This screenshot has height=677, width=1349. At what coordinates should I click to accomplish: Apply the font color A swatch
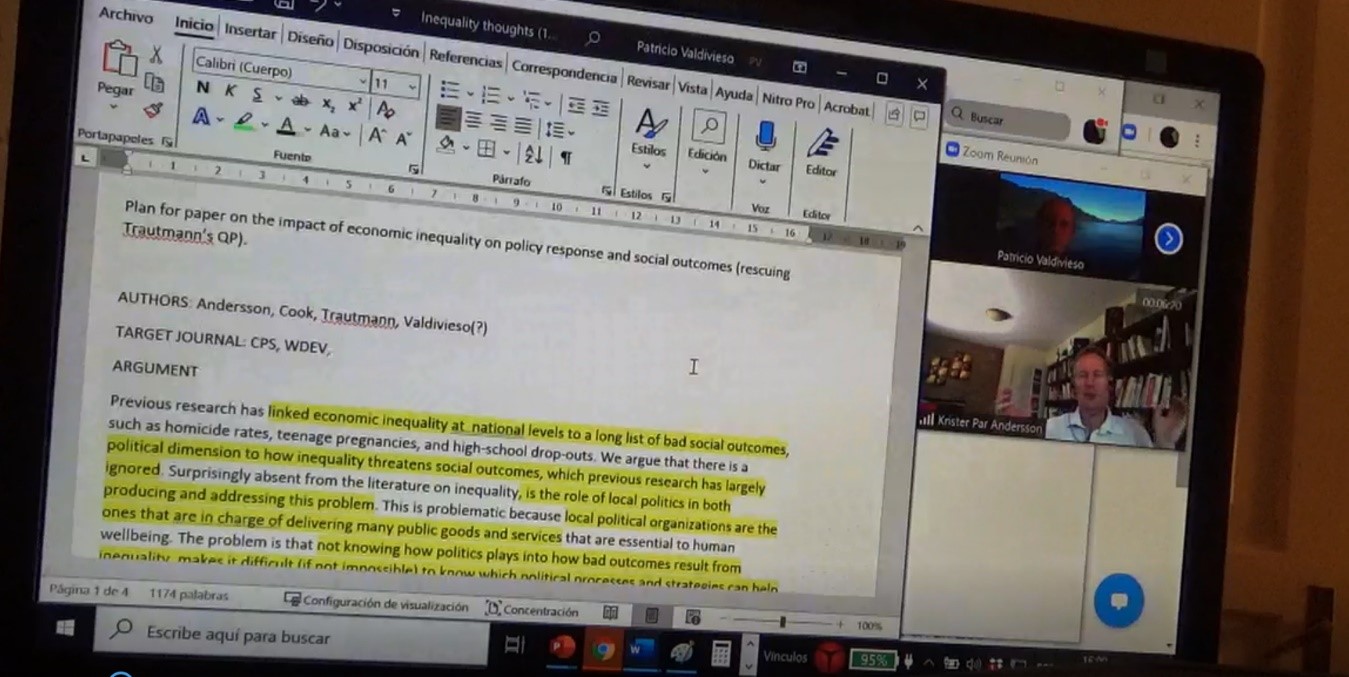click(286, 127)
